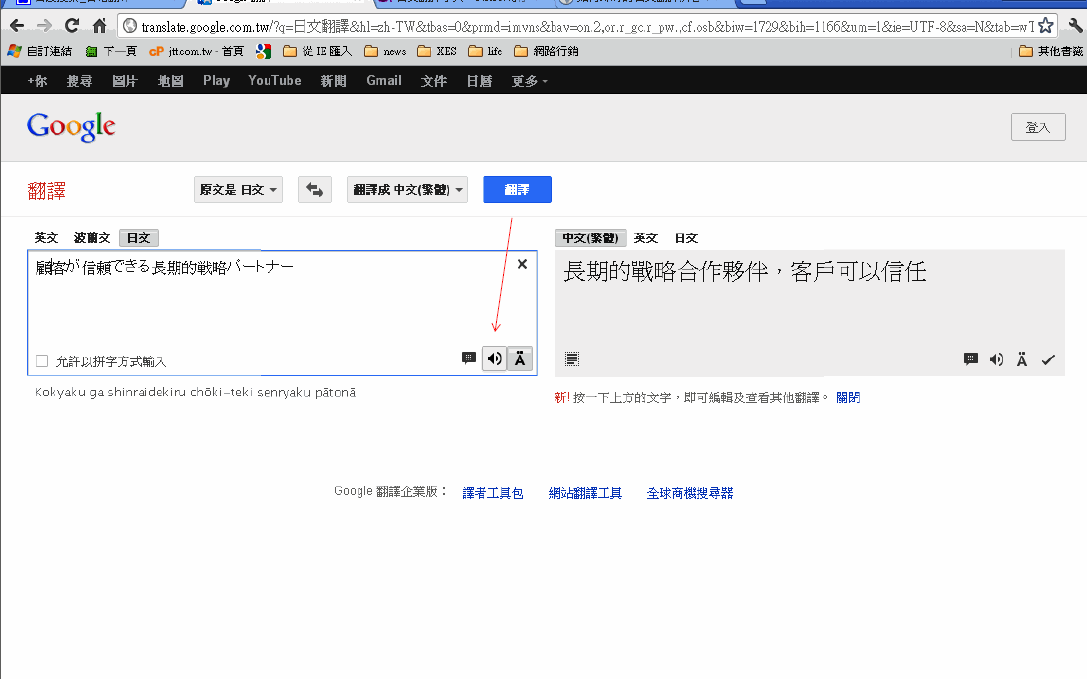Open 其他書籤 folder

(x=1051, y=51)
